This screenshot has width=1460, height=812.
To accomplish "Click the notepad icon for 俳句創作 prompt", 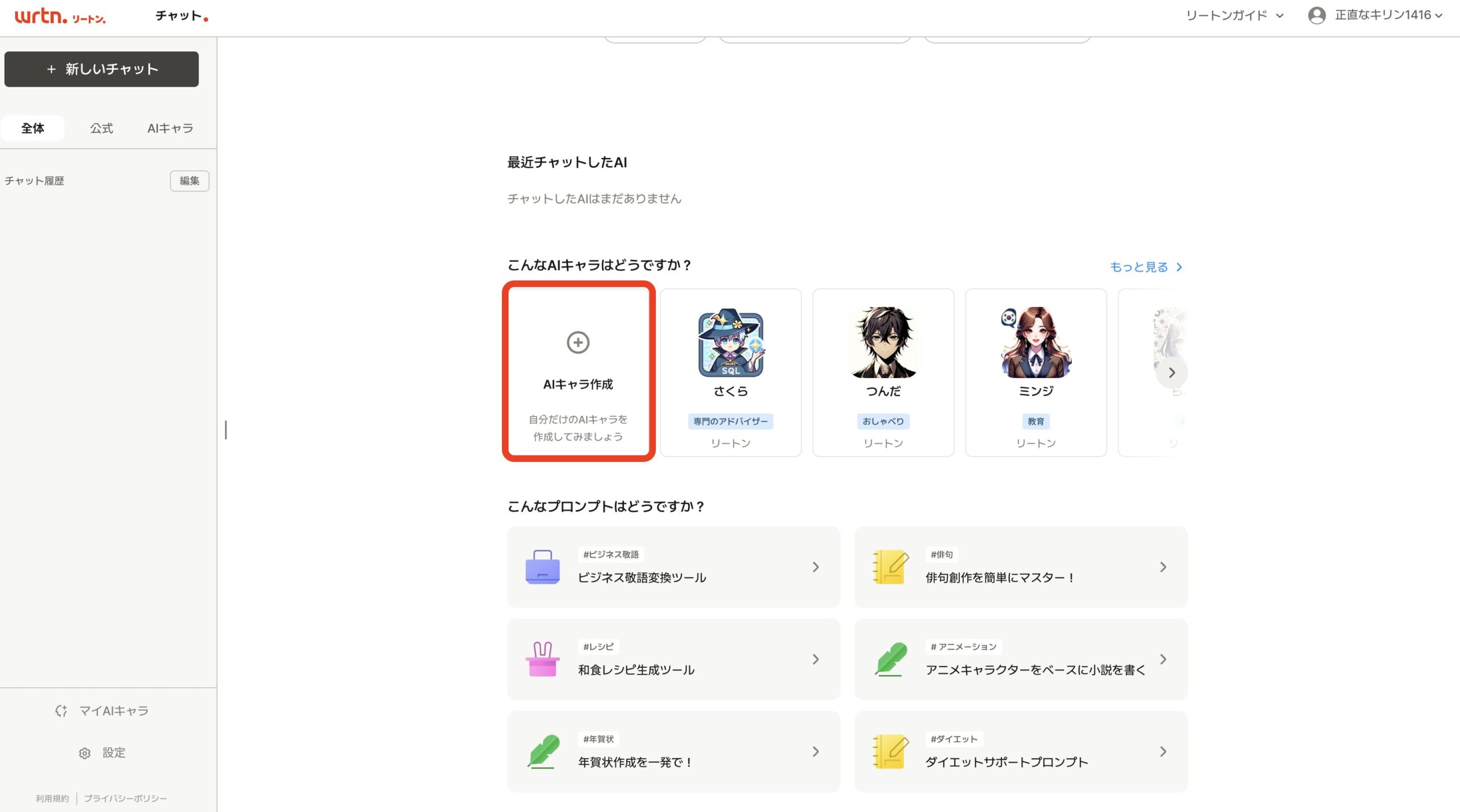I will coord(890,567).
